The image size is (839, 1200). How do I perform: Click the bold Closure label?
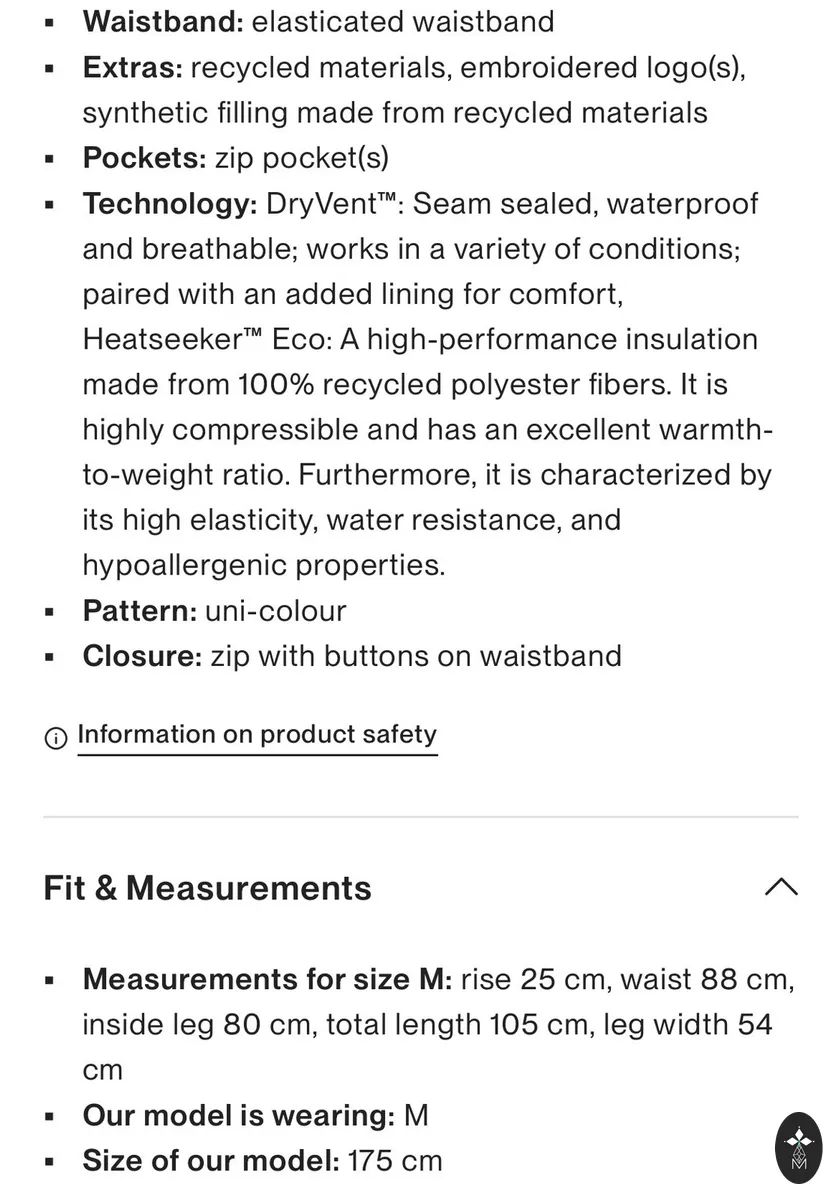click(x=143, y=656)
